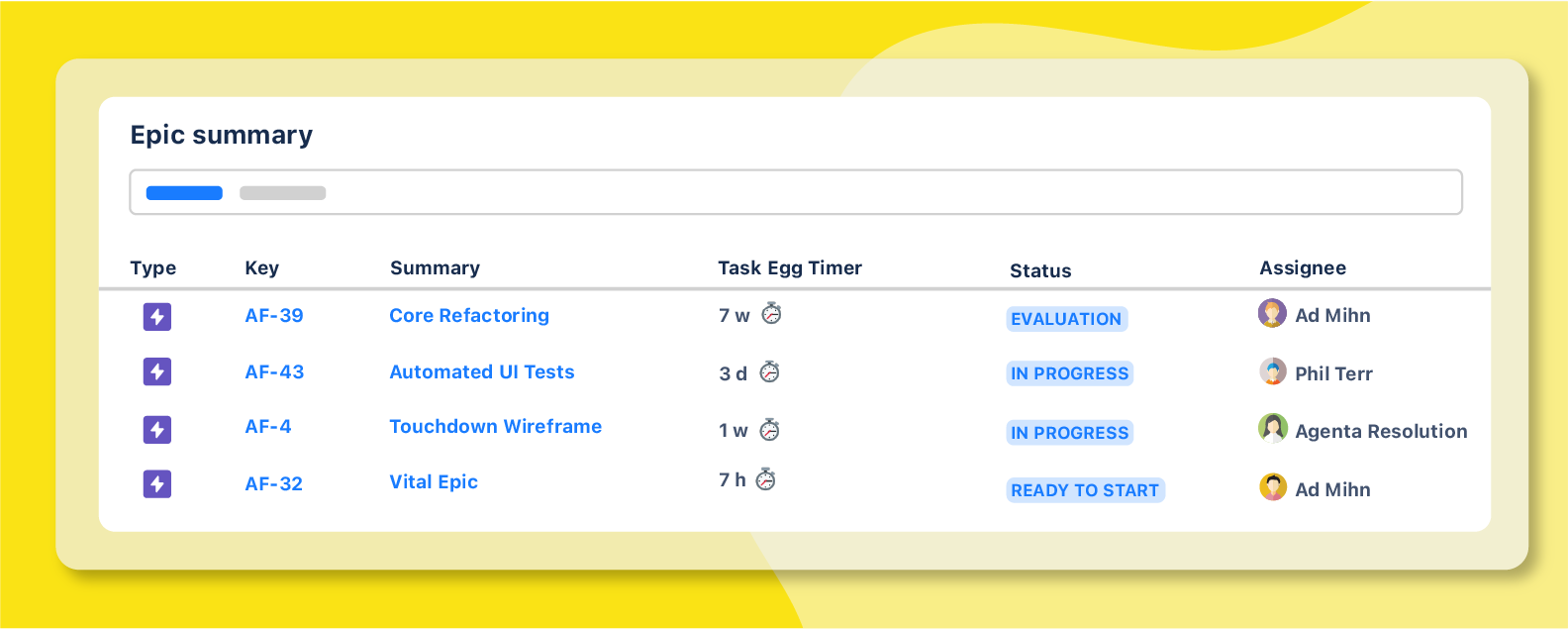This screenshot has height=629, width=1568.
Task: Sort by the Task Egg Timer column header
Action: (790, 268)
